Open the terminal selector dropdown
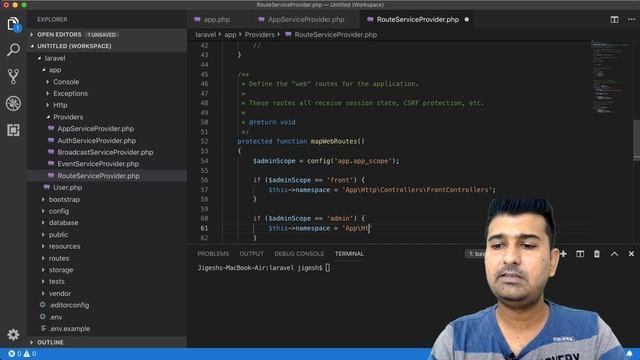This screenshot has width=640, height=360. 476,254
